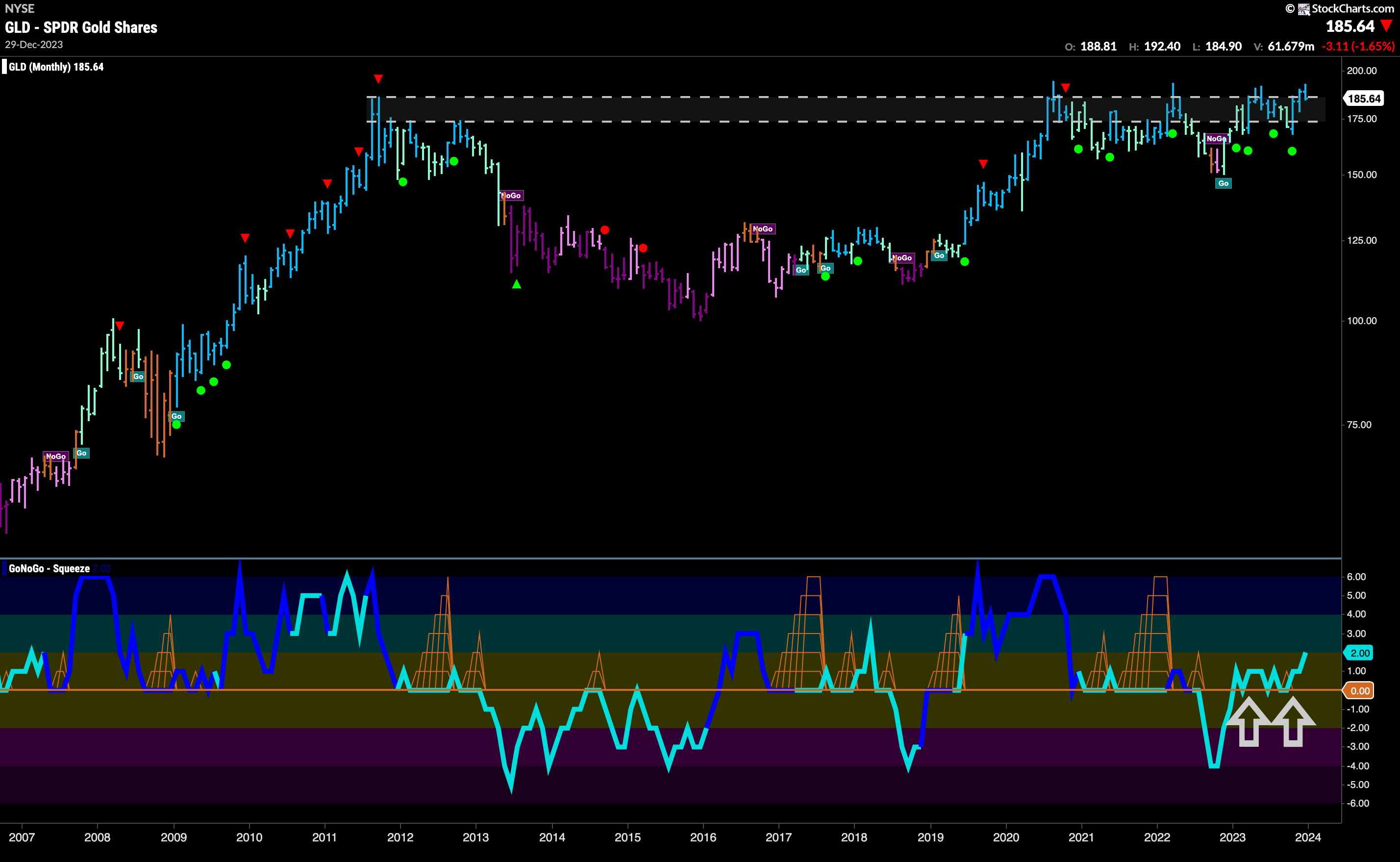Click the green dot in early 2012
Viewport: 1400px width, 862px height.
click(x=403, y=182)
